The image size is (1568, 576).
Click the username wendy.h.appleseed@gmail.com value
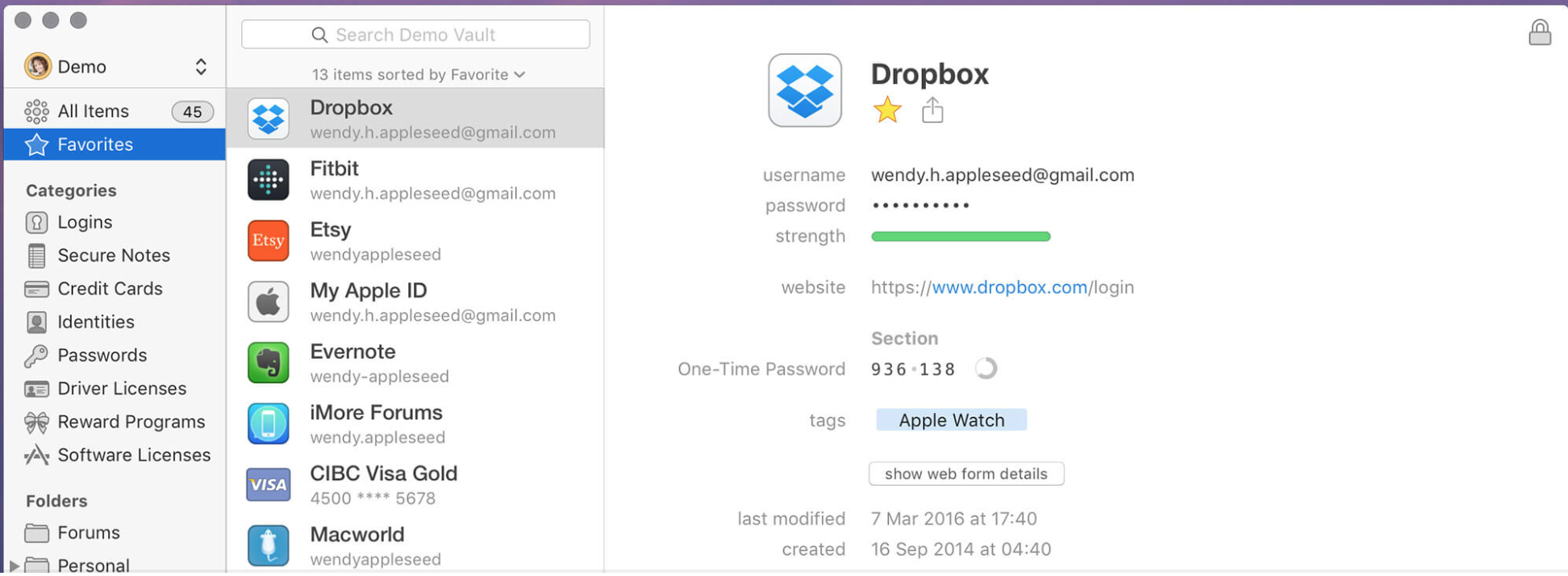pos(1002,175)
